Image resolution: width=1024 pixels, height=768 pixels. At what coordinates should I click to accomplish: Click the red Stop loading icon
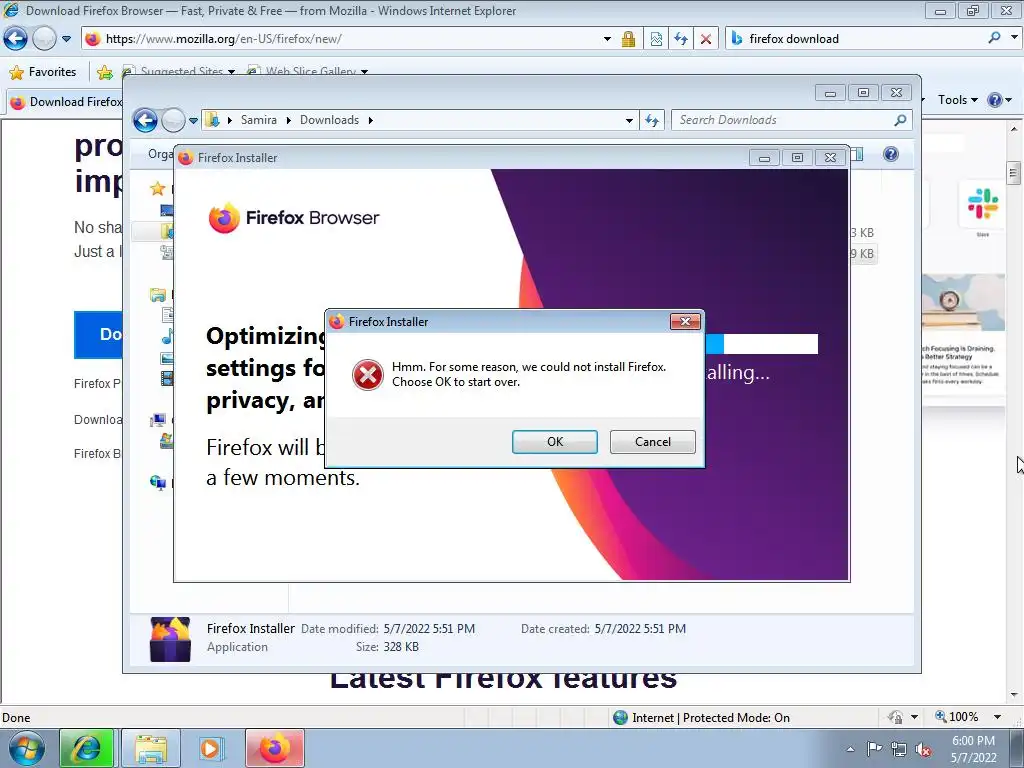706,39
